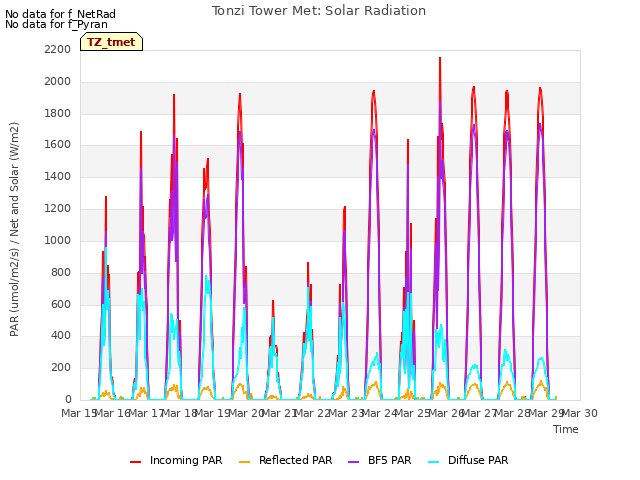Click the cyan Diffuse PAR legend swatch

click(x=433, y=462)
